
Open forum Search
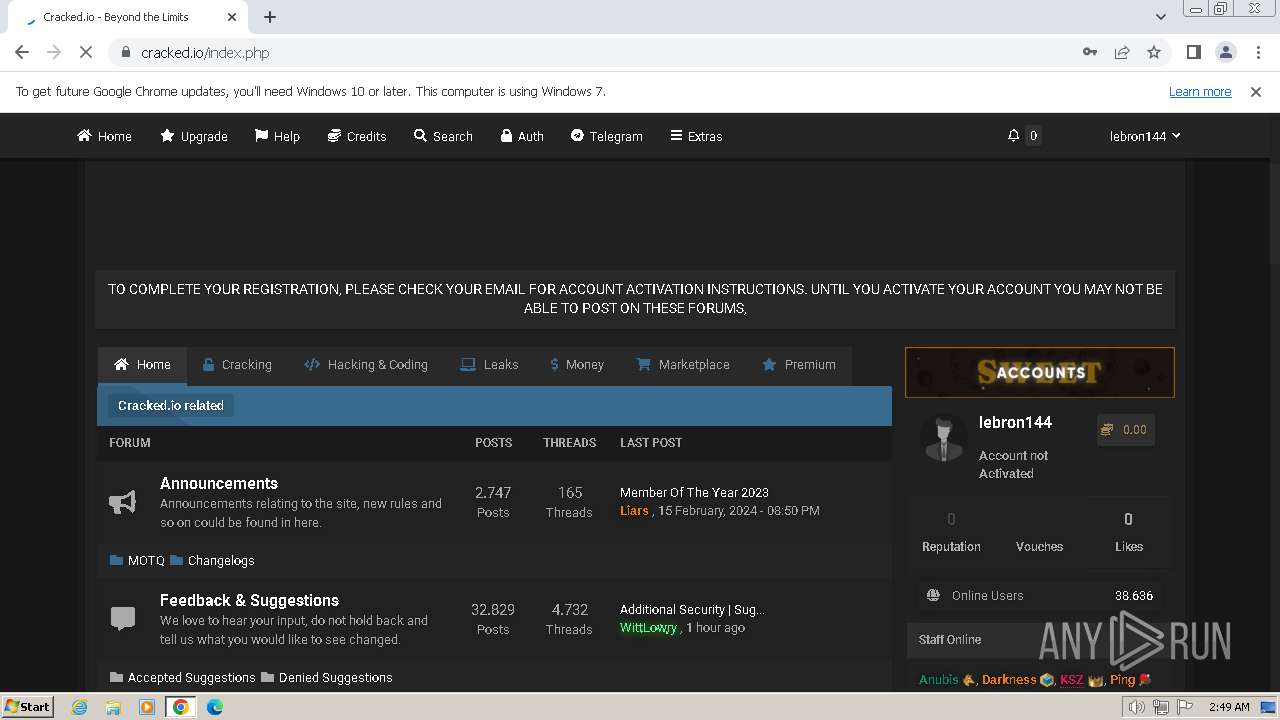pos(443,136)
